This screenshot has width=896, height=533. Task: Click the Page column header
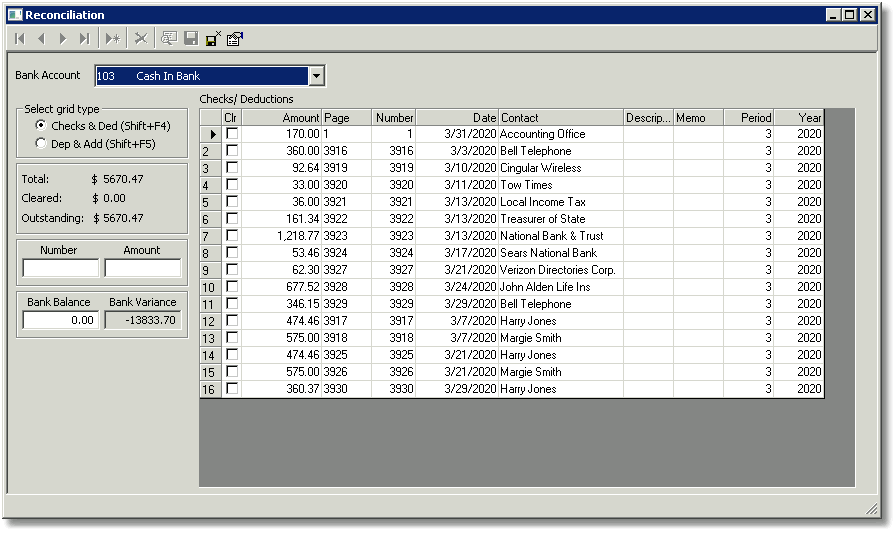346,118
